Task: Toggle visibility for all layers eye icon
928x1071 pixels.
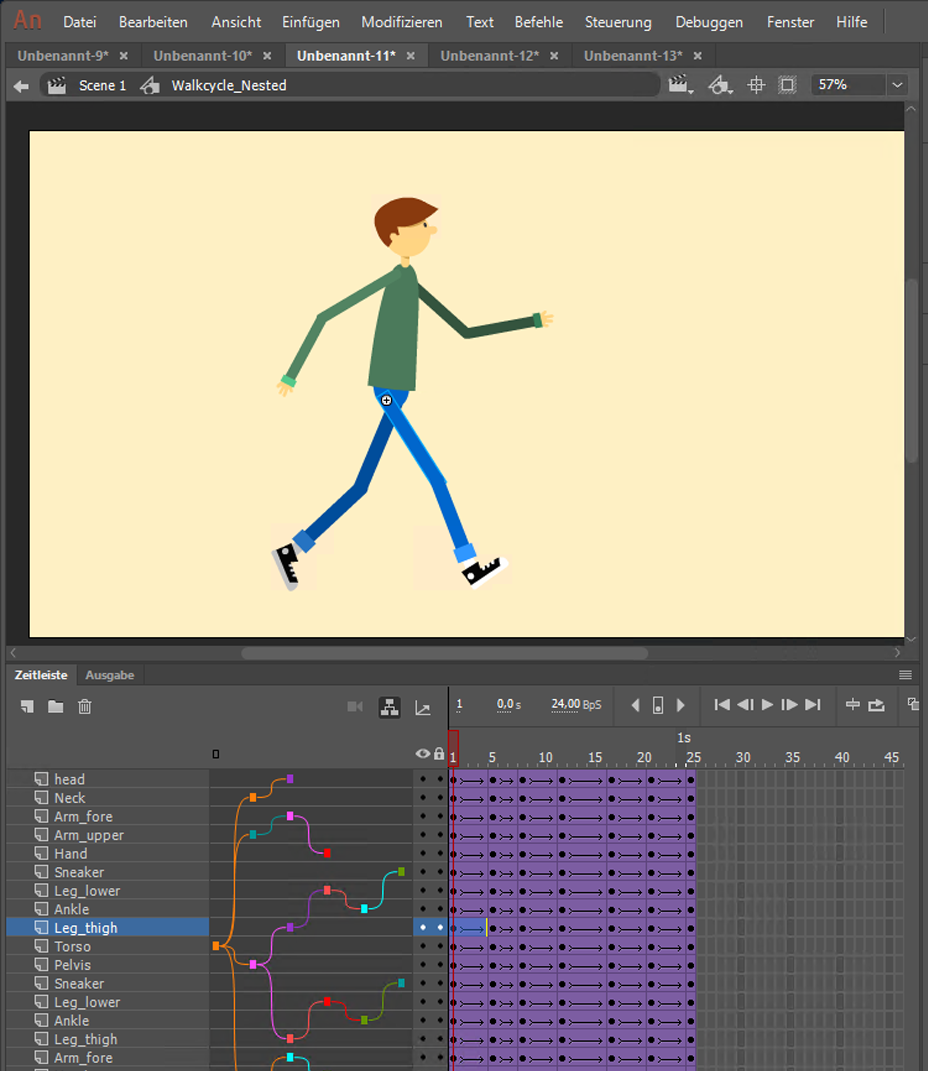Action: pyautogui.click(x=423, y=754)
